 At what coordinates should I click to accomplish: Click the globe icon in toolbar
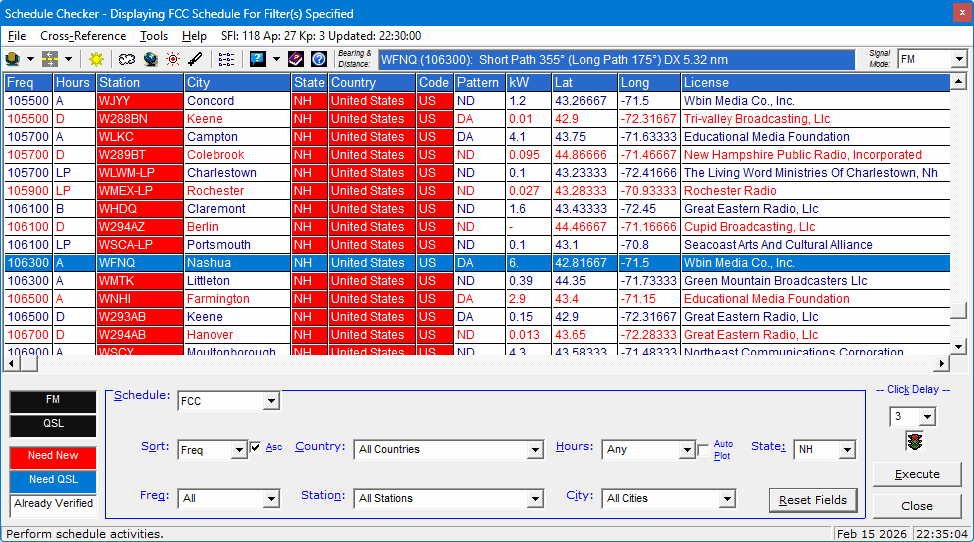[150, 60]
